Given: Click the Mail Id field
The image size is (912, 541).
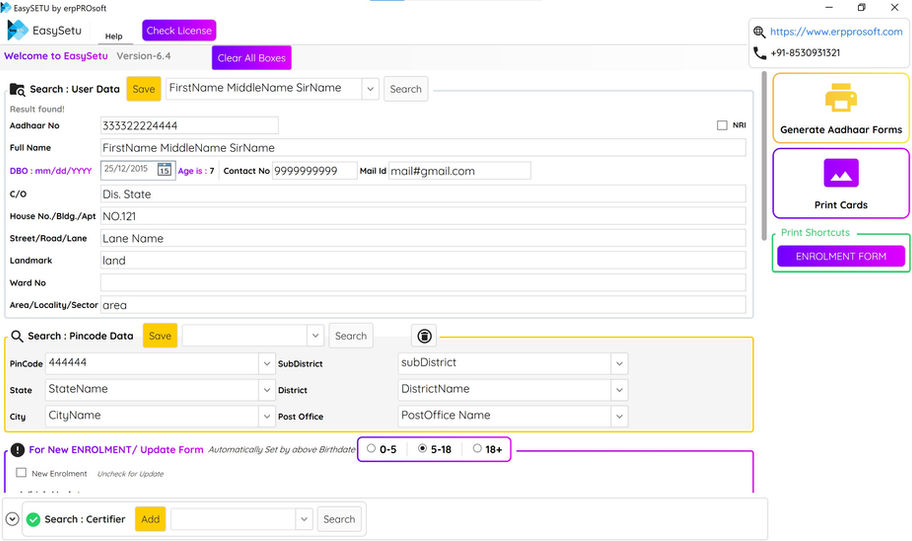Looking at the screenshot, I should 459,171.
